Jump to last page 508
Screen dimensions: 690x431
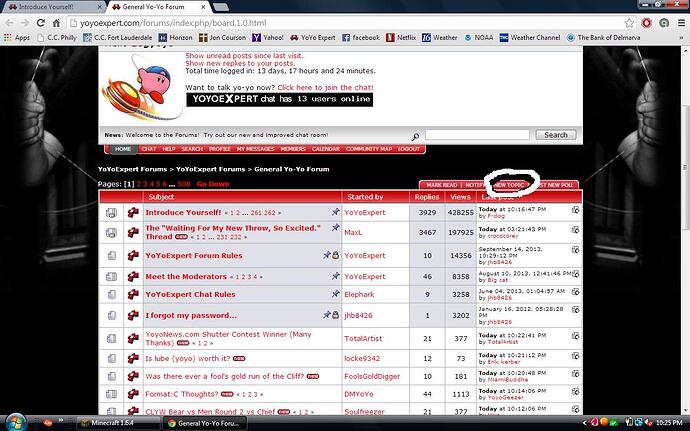pyautogui.click(x=184, y=184)
